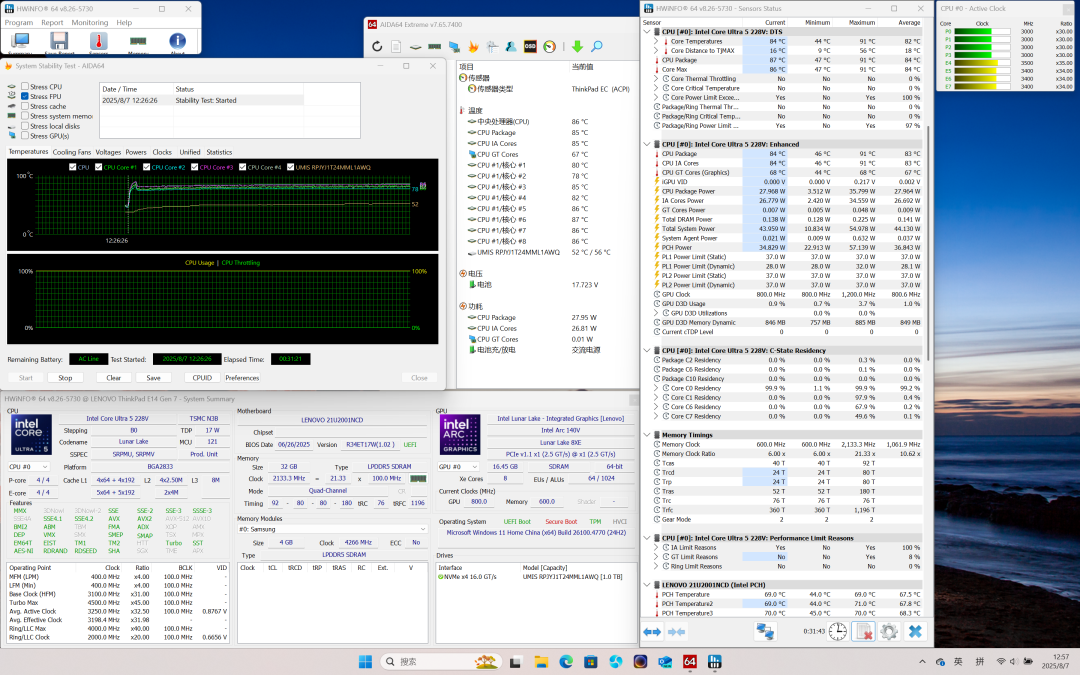The image size is (1080, 675).
Task: Click the taskbar search box
Action: [441, 662]
